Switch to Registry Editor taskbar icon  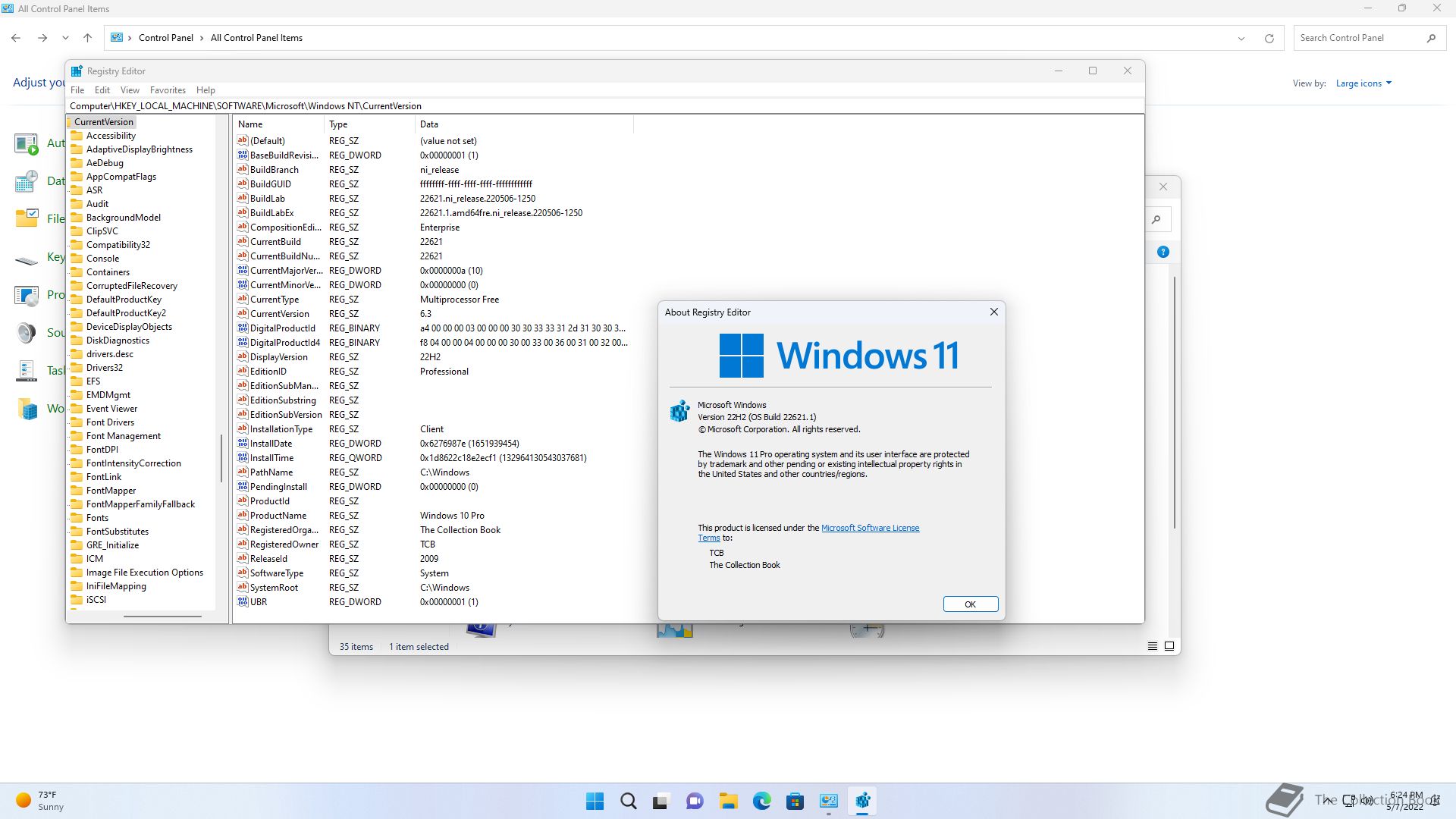(x=862, y=801)
